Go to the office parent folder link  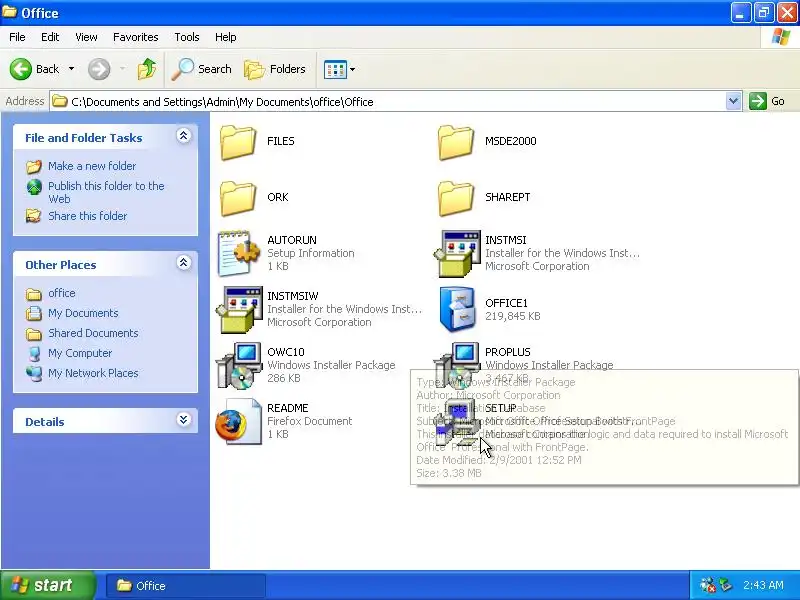(61, 293)
